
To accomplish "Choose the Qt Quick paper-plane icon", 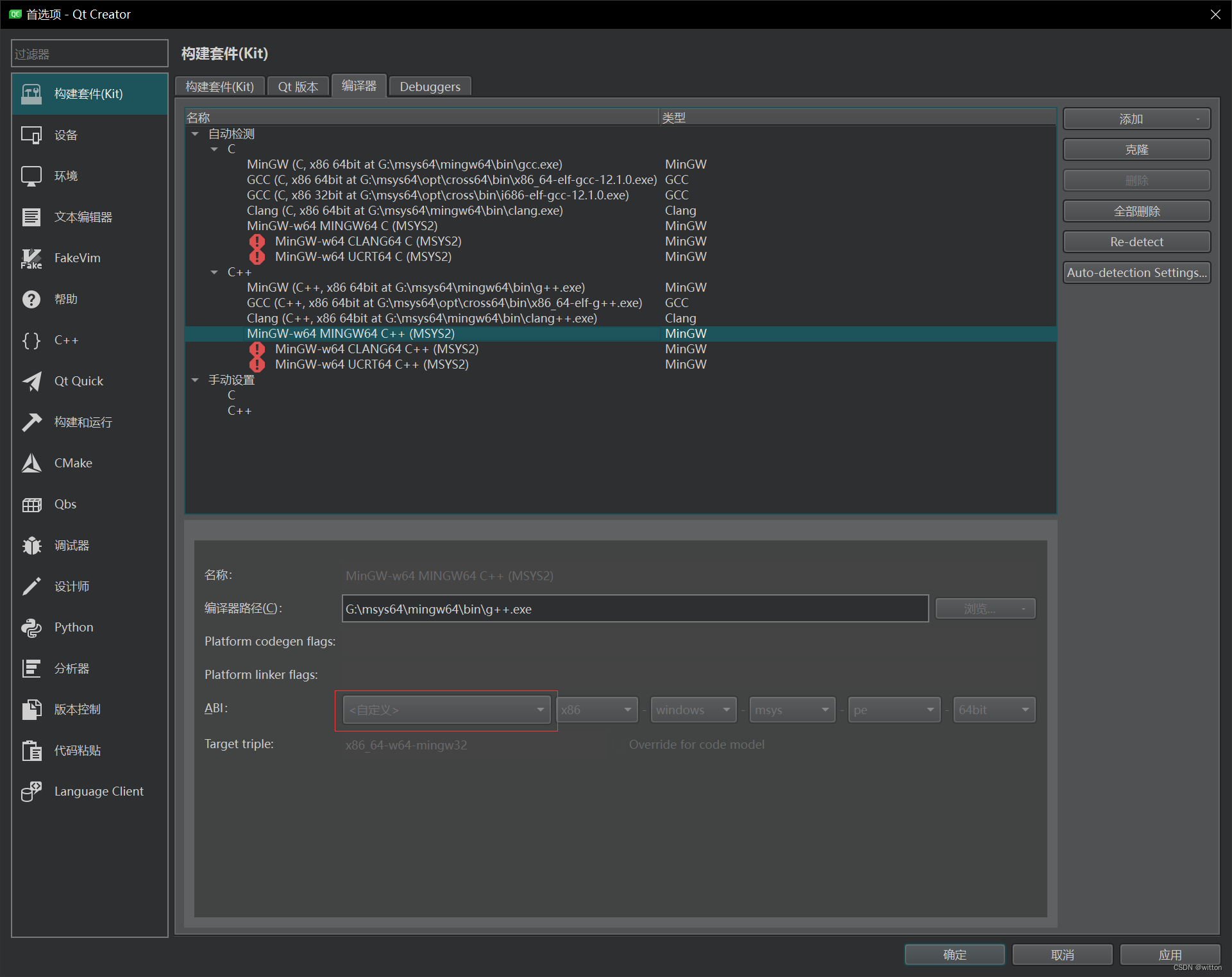I will [31, 381].
